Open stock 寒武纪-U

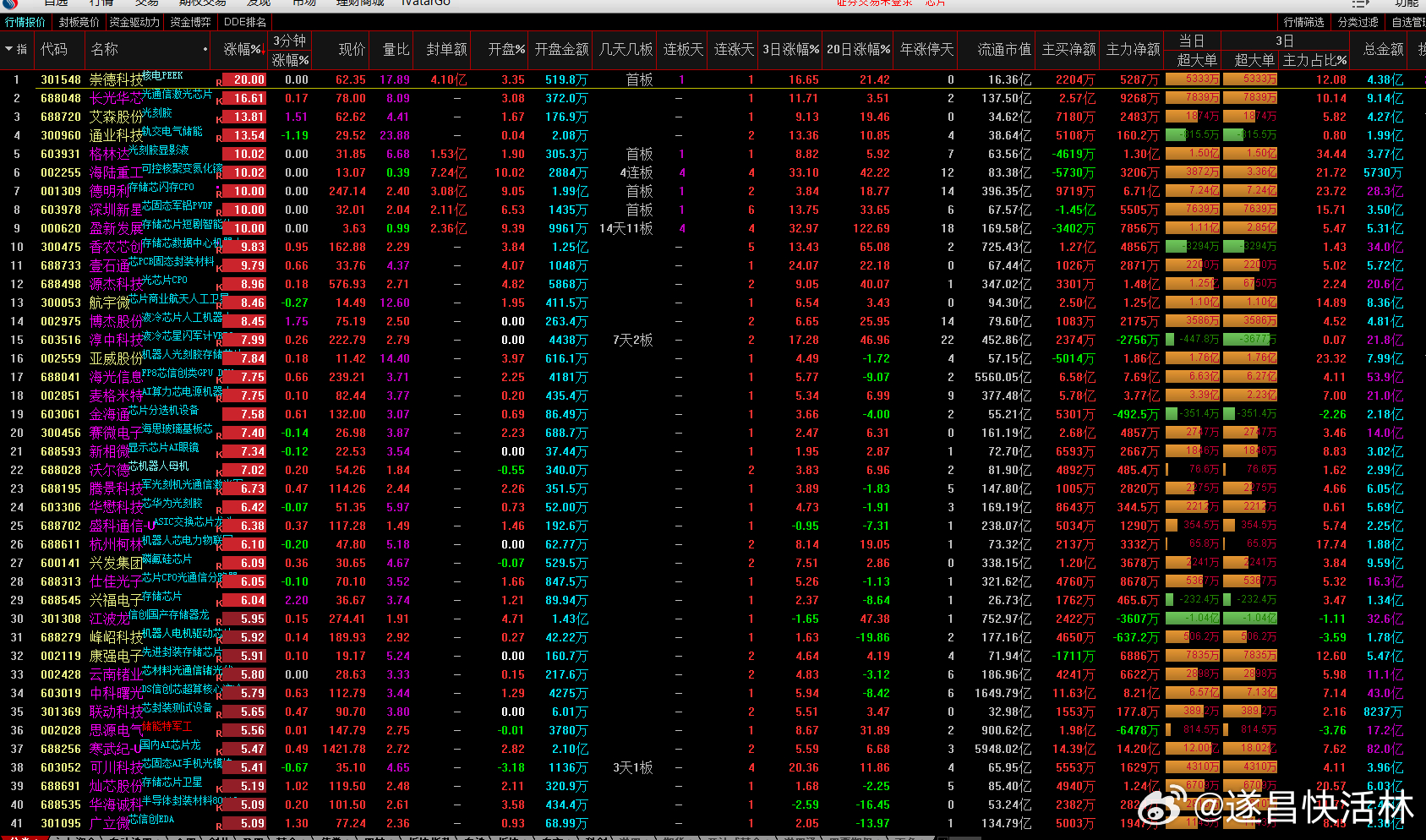tap(115, 749)
